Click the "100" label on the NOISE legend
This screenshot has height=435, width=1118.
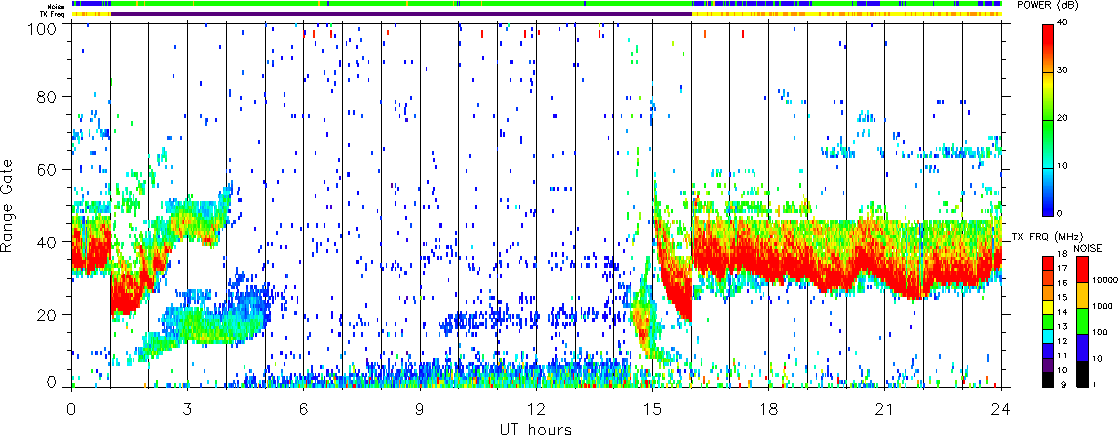click(x=1100, y=332)
